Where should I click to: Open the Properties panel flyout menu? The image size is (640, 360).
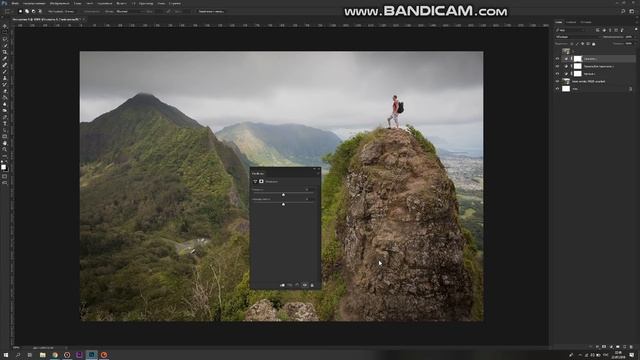point(318,173)
